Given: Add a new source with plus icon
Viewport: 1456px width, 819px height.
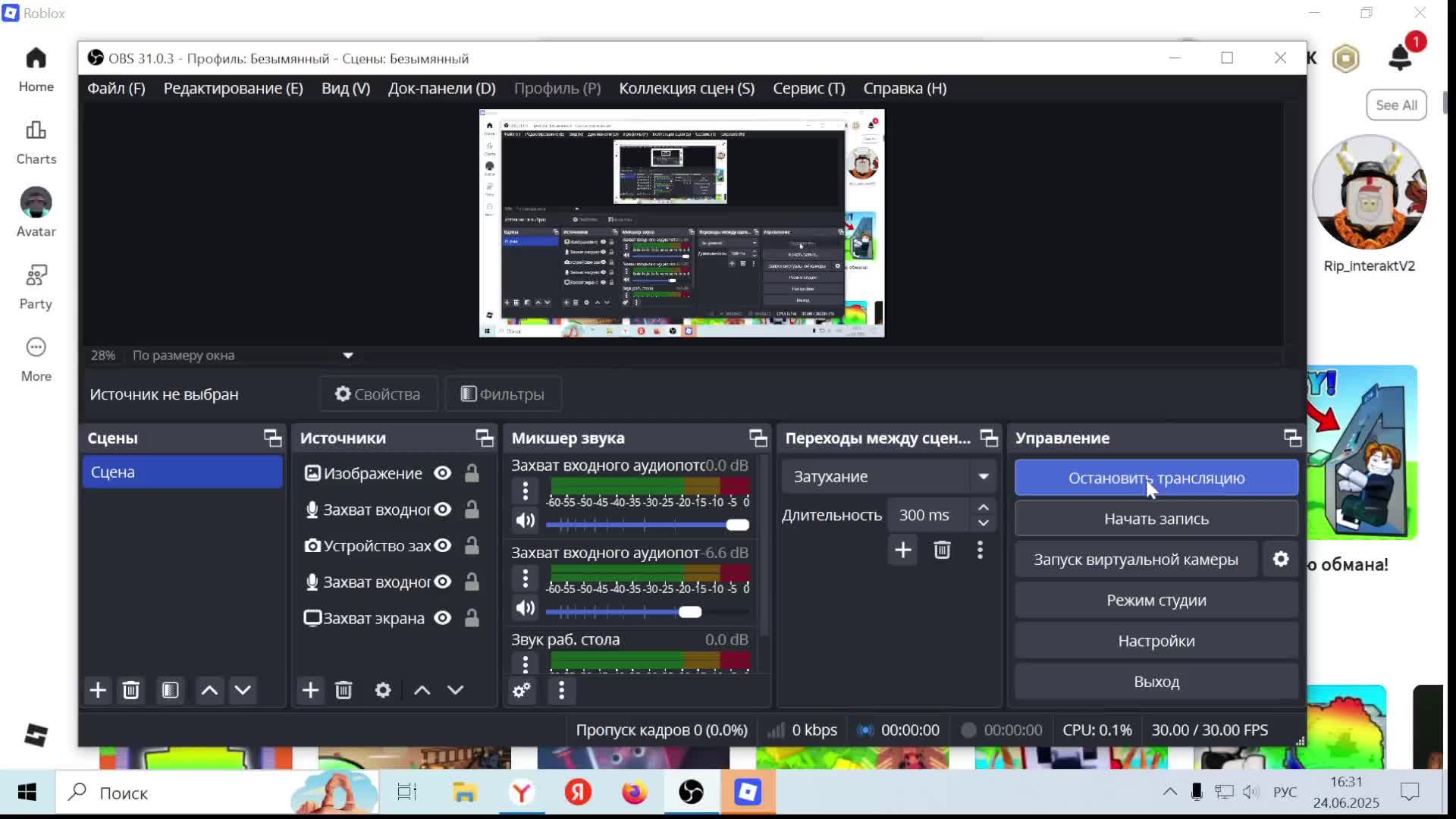Looking at the screenshot, I should pos(310,690).
